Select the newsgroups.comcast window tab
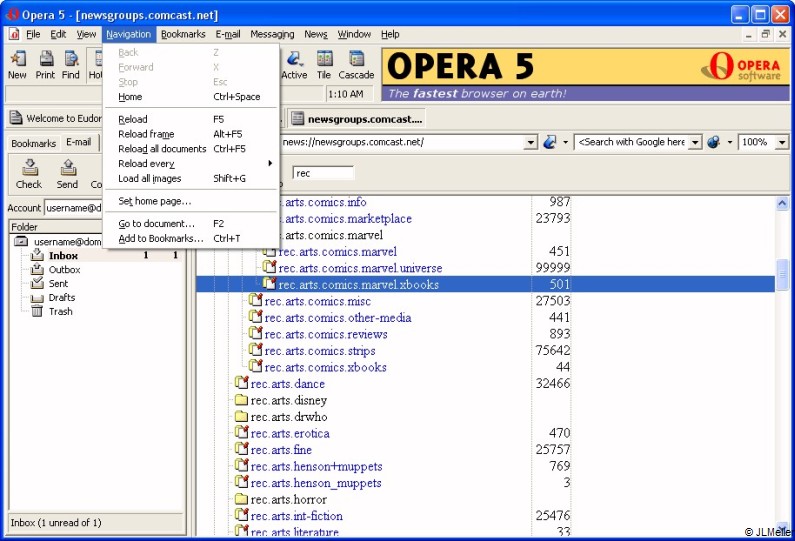The width and height of the screenshot is (795, 541). tap(357, 119)
